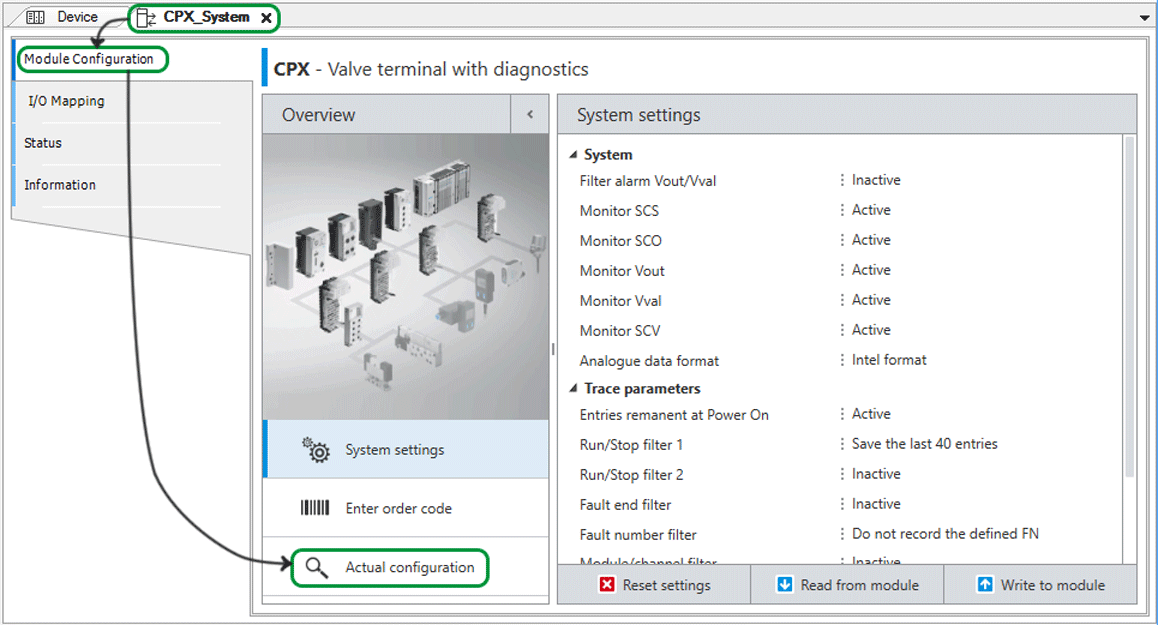1158x625 pixels.
Task: Click the System settings gear icon
Action: 315,449
